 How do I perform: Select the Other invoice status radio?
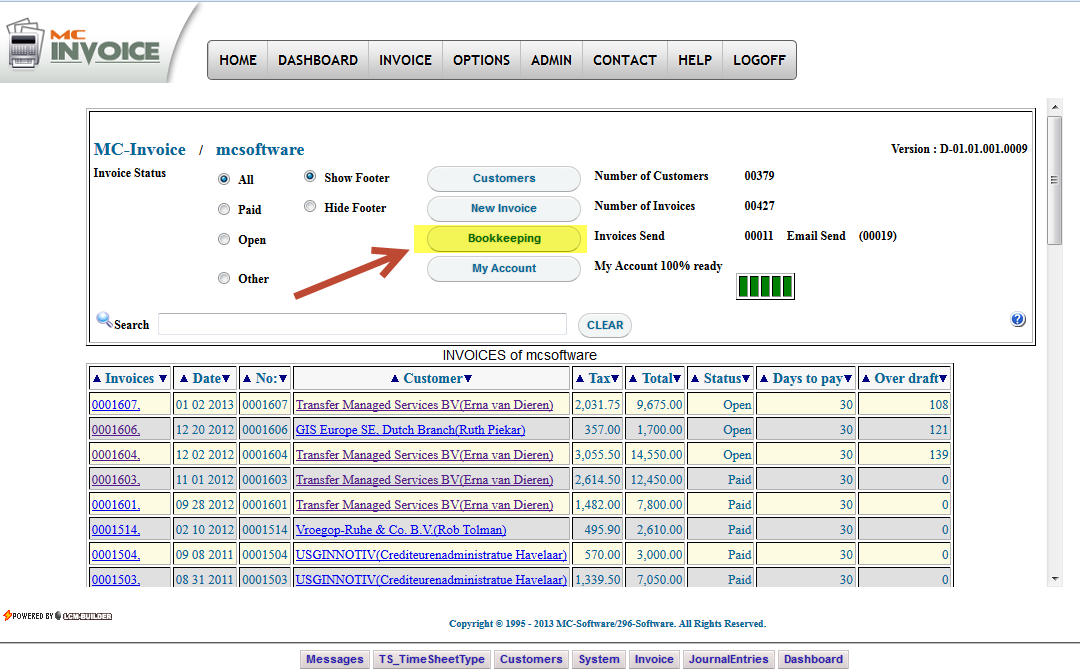point(224,278)
